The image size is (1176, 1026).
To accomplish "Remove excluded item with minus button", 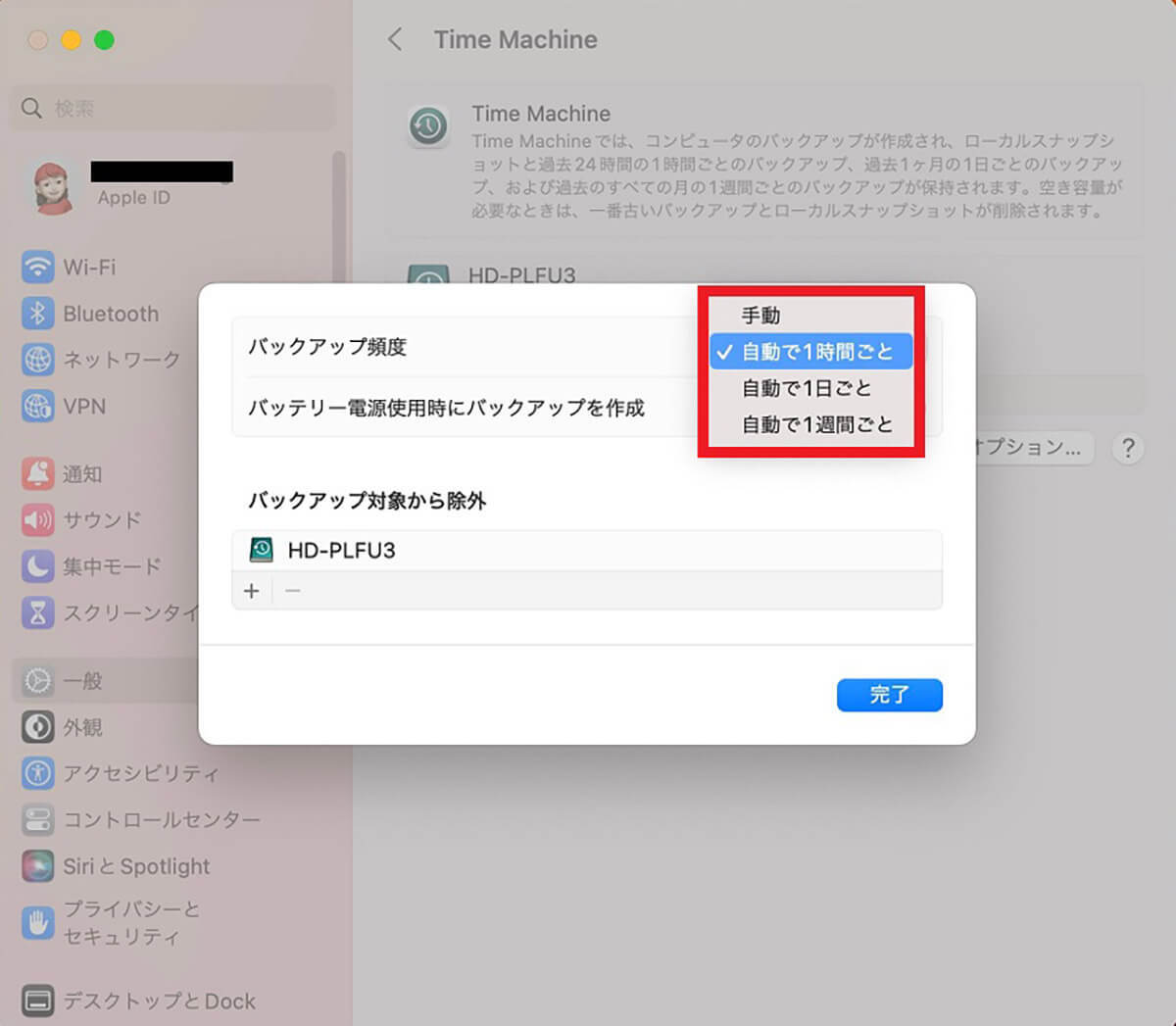I will pyautogui.click(x=292, y=591).
